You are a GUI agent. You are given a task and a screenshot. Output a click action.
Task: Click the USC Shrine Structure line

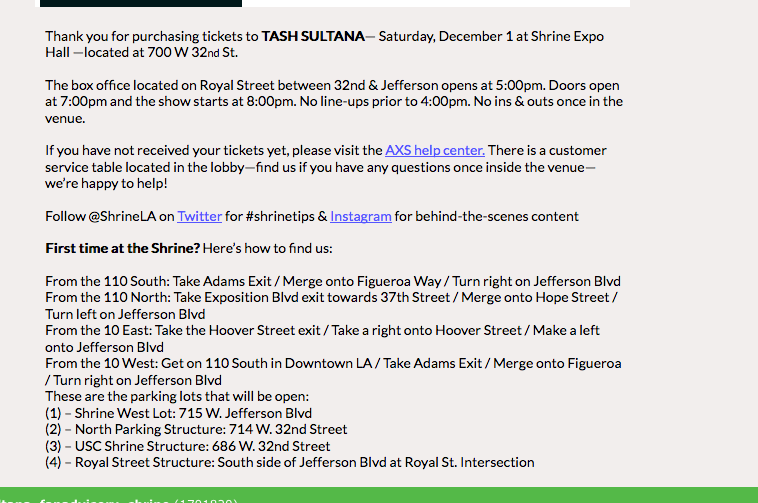[x=187, y=446]
